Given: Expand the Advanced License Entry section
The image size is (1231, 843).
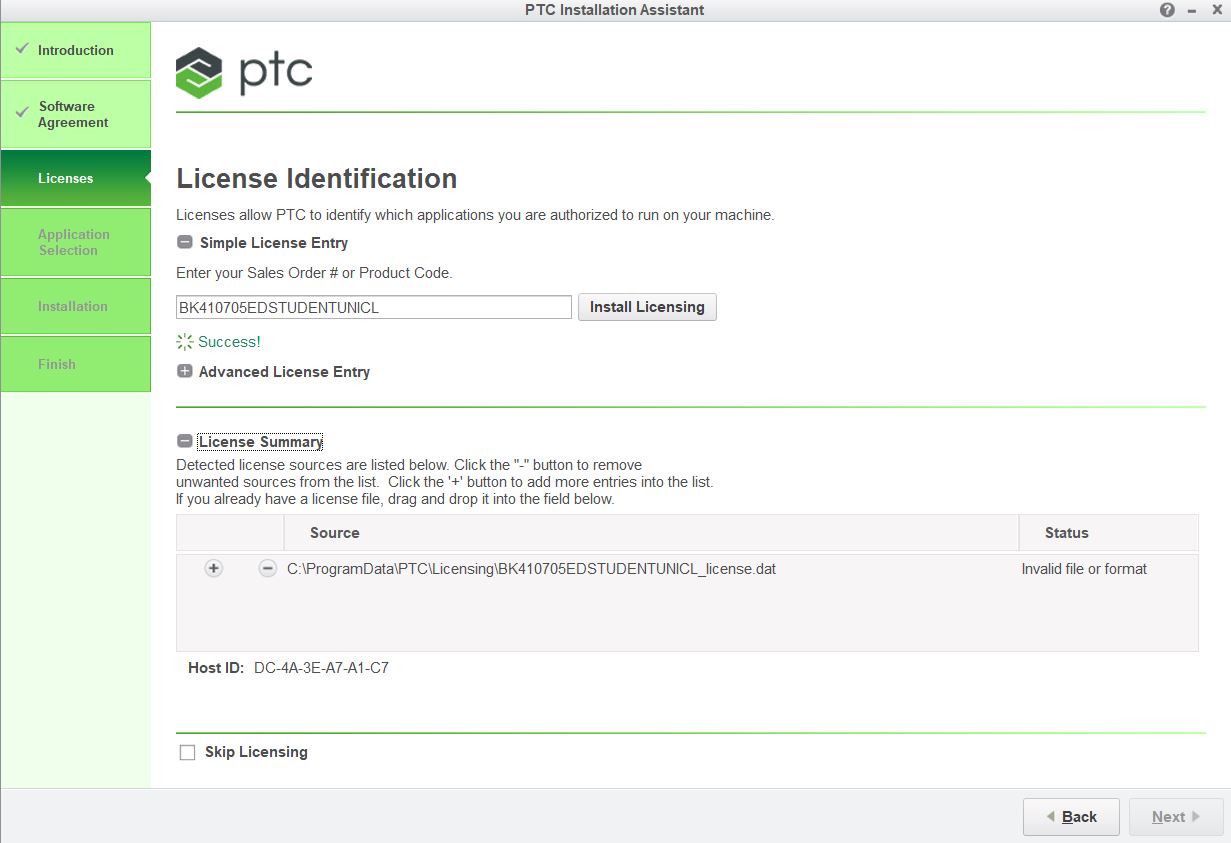Looking at the screenshot, I should (x=184, y=371).
